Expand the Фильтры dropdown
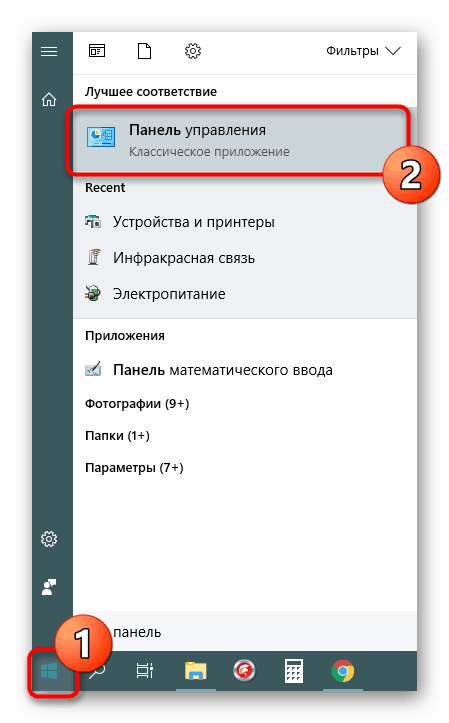The width and height of the screenshot is (449, 723). [363, 51]
